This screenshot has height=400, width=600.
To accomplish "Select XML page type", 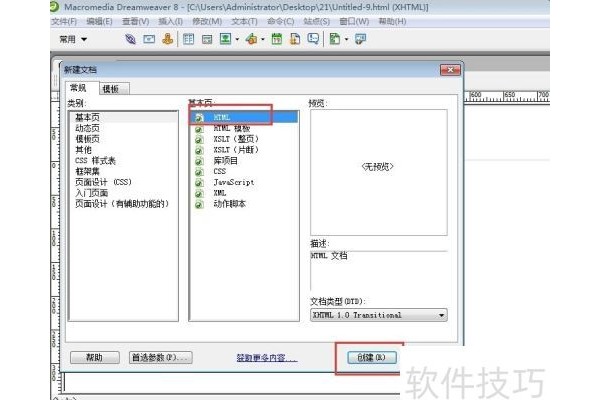I will click(244, 193).
